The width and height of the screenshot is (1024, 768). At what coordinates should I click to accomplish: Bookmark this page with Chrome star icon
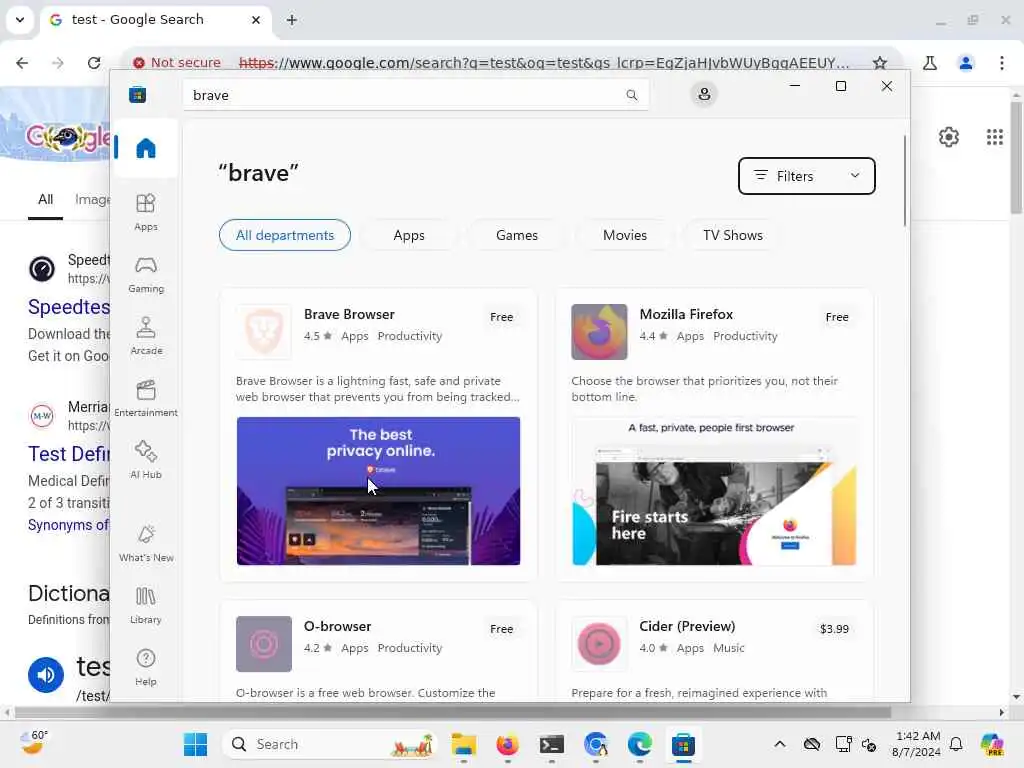pos(880,63)
